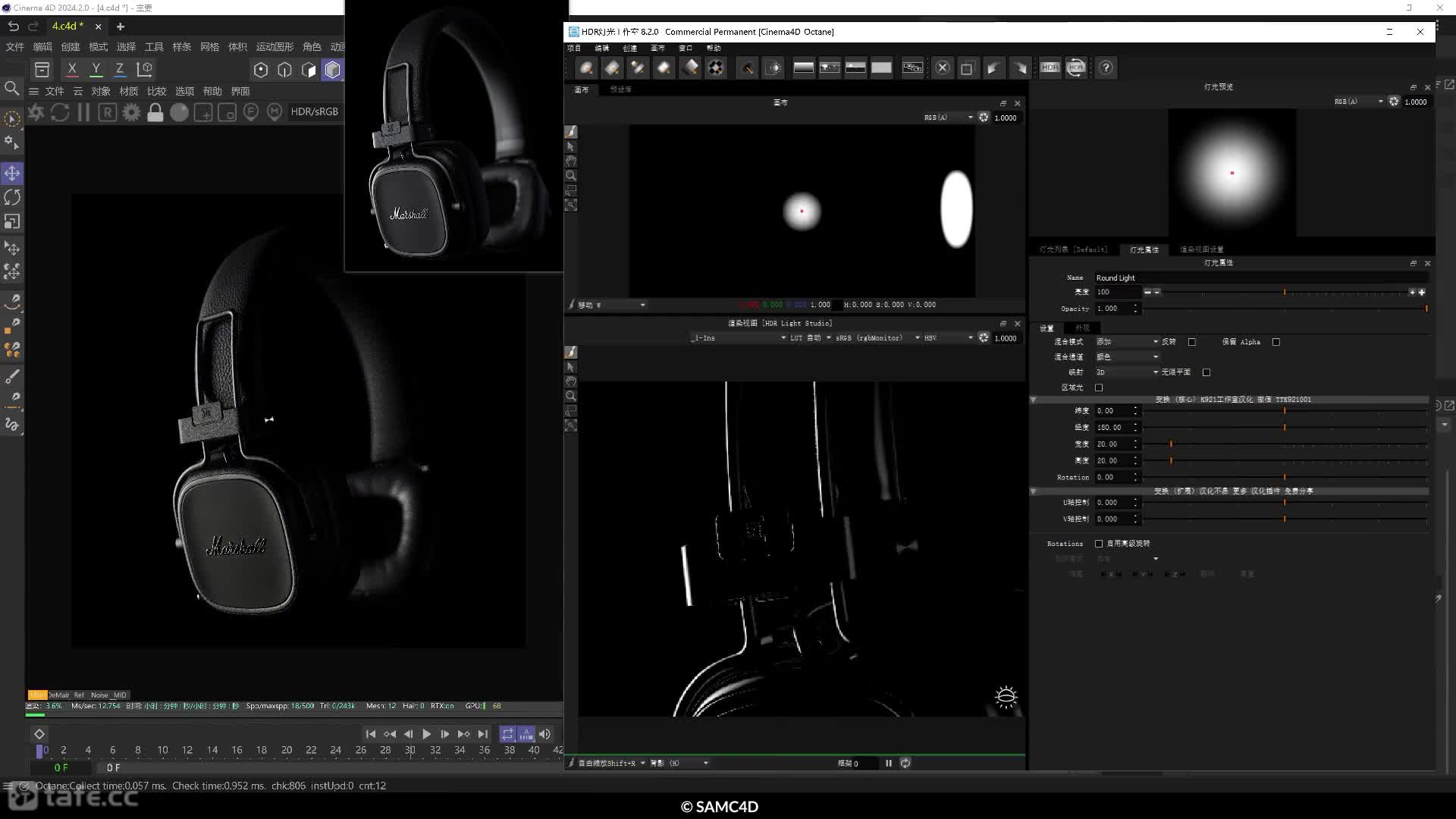Adjust the 宽度 width slider
The image size is (1456, 819).
click(x=1285, y=444)
